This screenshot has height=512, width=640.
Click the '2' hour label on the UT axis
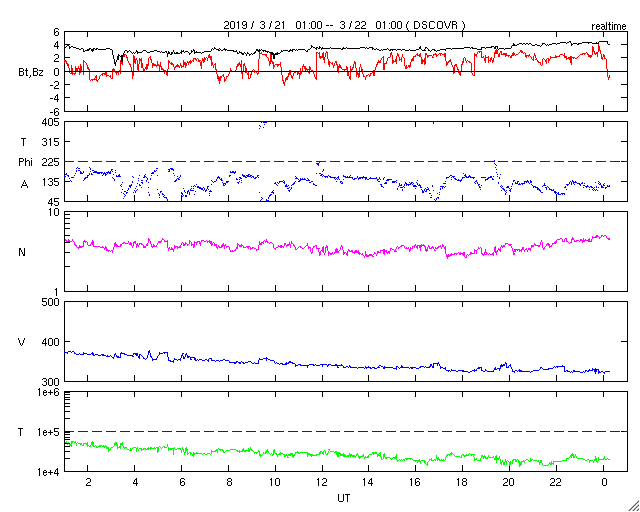point(88,483)
